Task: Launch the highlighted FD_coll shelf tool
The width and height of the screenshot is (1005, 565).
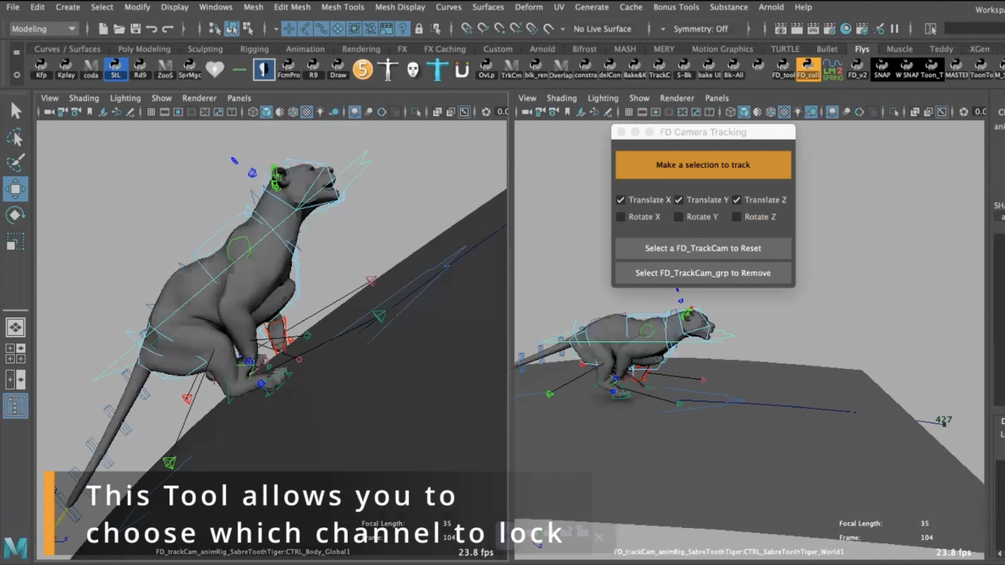Action: 808,69
